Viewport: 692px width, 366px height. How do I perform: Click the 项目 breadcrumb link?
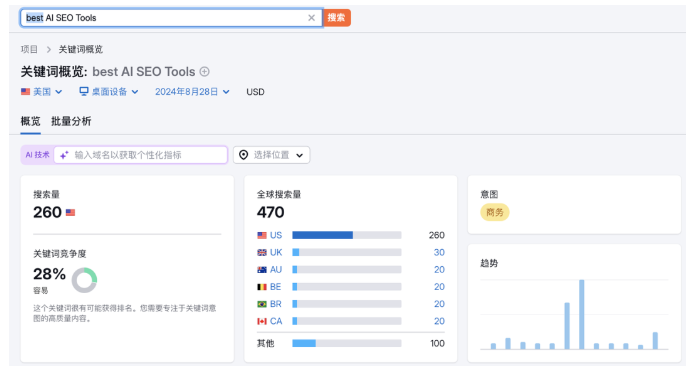(x=29, y=49)
